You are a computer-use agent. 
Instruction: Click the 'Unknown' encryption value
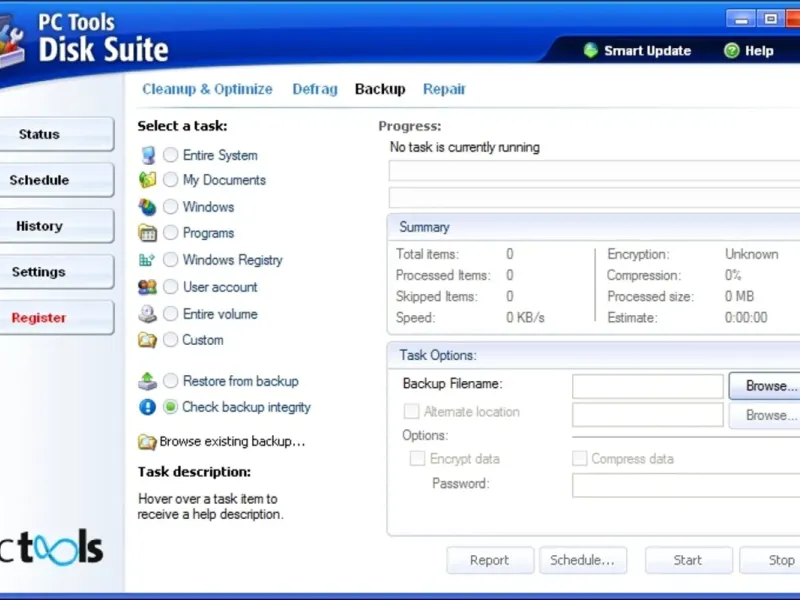pos(752,254)
